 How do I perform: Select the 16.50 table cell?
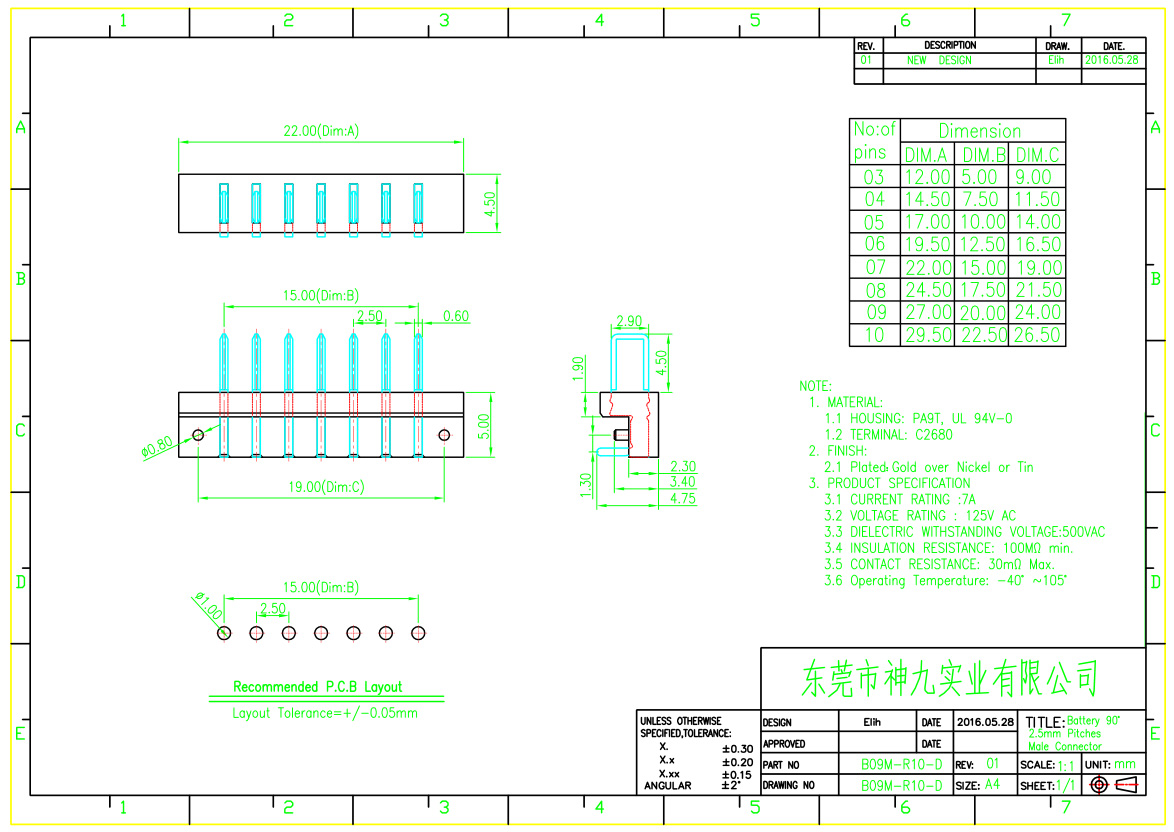(x=1038, y=244)
